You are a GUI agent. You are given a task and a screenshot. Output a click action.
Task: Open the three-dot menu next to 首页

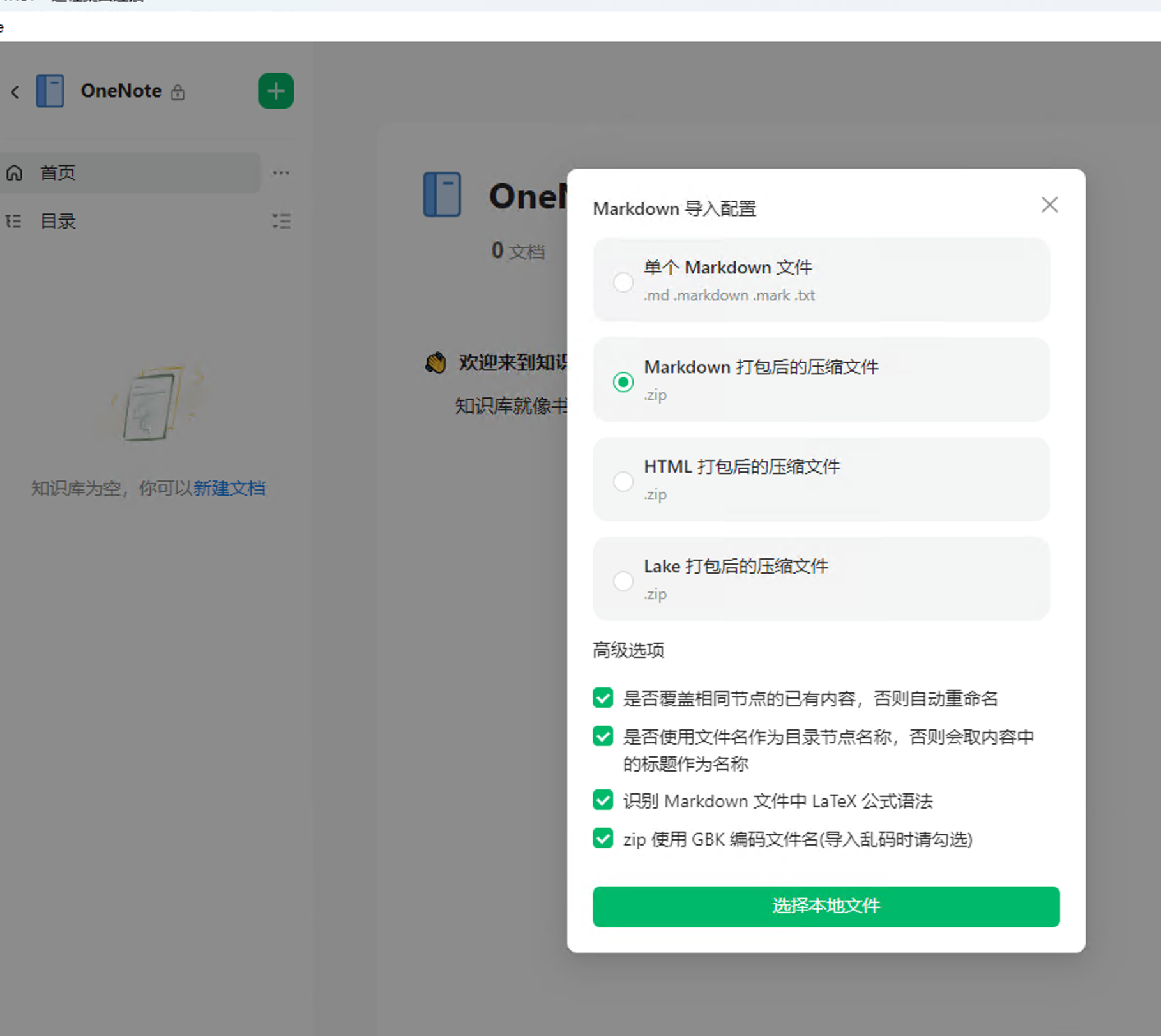click(x=280, y=173)
